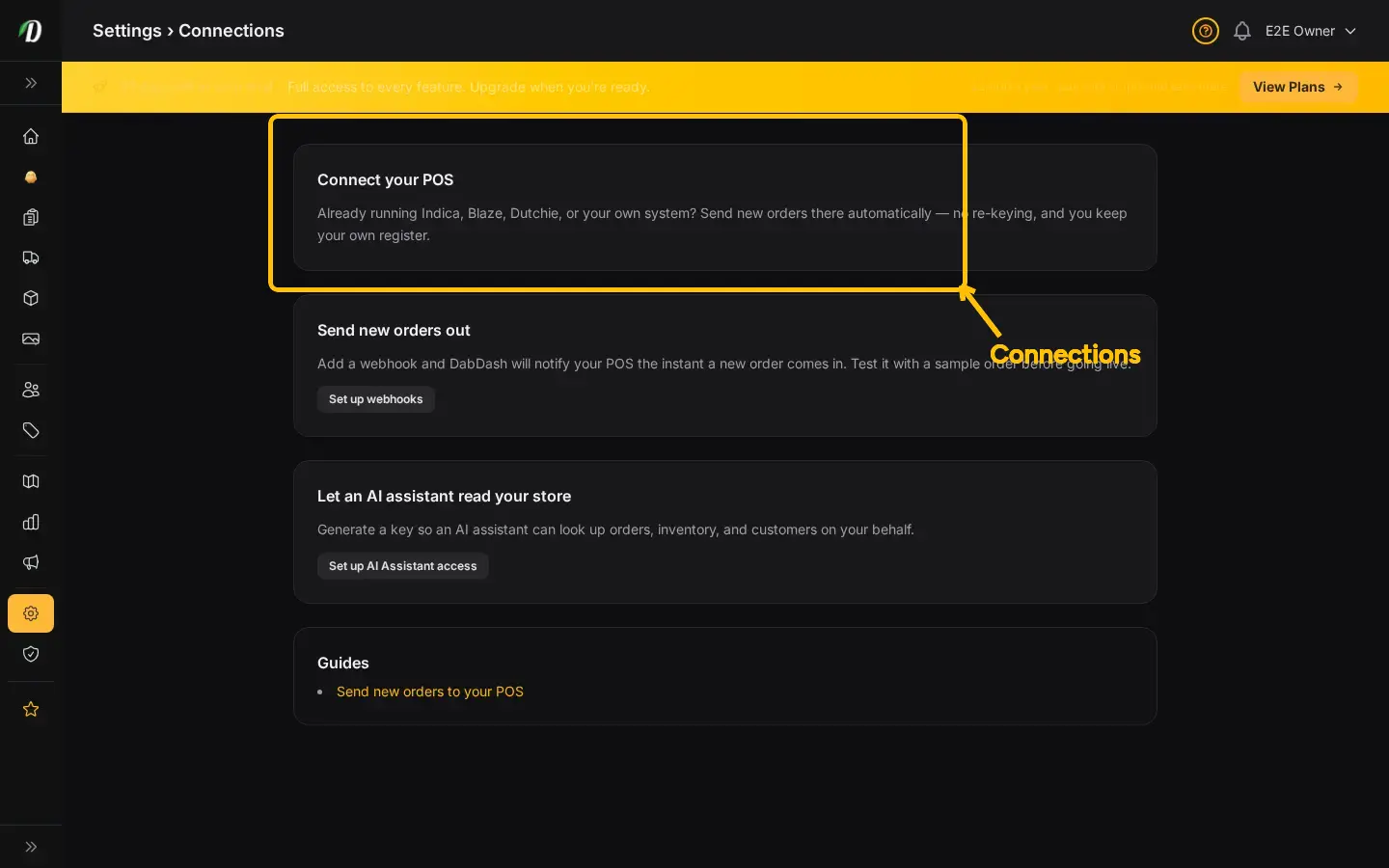
Task: Click the Connect your POS heading
Action: [386, 179]
